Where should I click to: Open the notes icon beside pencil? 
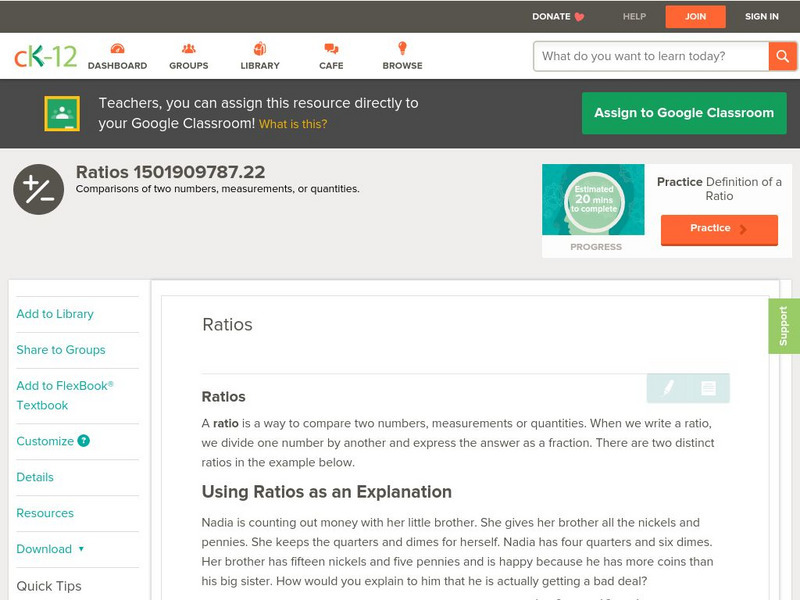[708, 388]
